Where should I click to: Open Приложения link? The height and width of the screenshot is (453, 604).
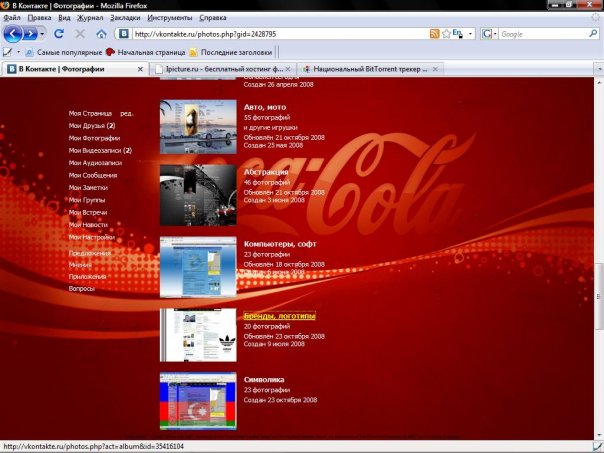(87, 277)
